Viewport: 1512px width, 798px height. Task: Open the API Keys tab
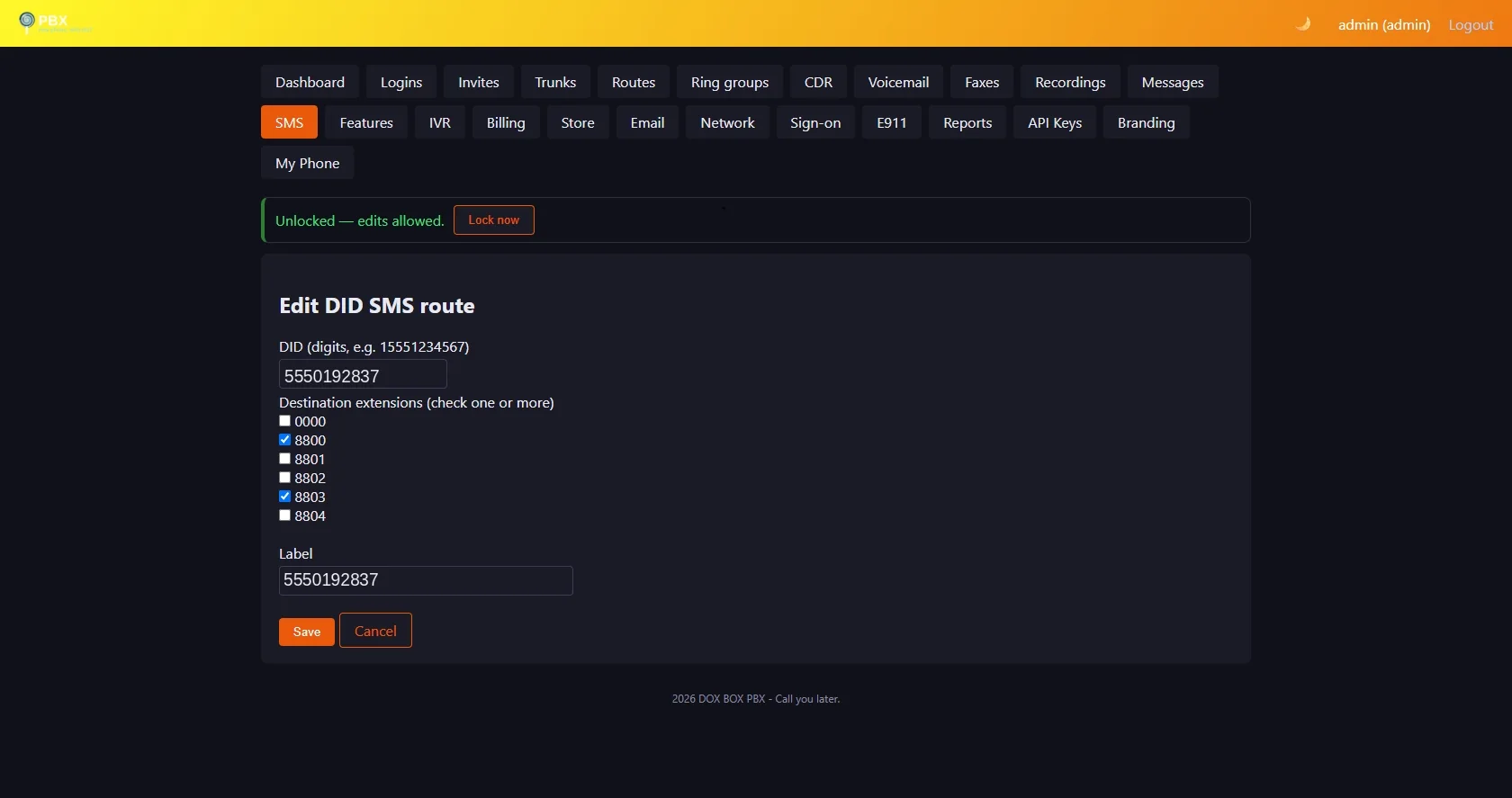point(1055,122)
